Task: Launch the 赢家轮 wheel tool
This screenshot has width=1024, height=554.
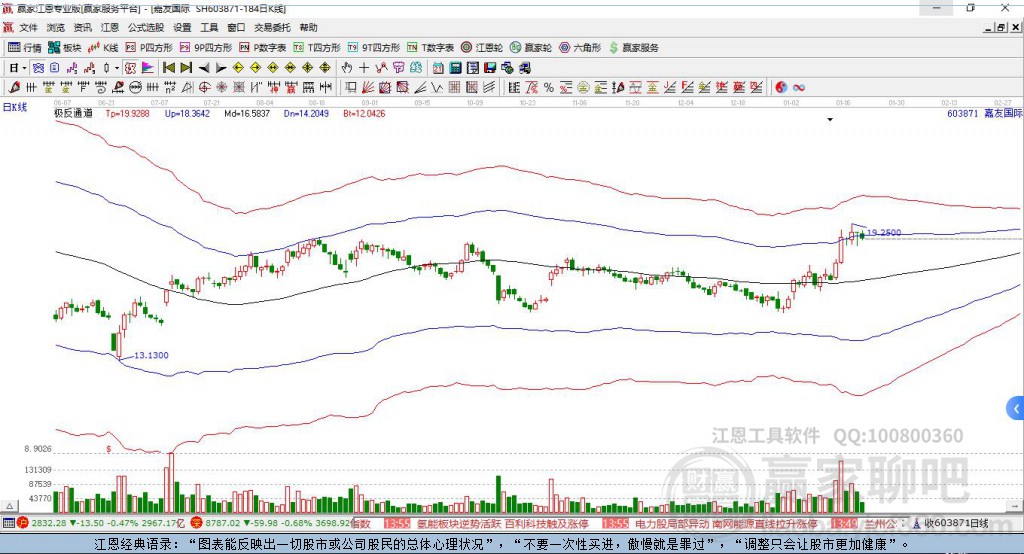Action: 531,48
